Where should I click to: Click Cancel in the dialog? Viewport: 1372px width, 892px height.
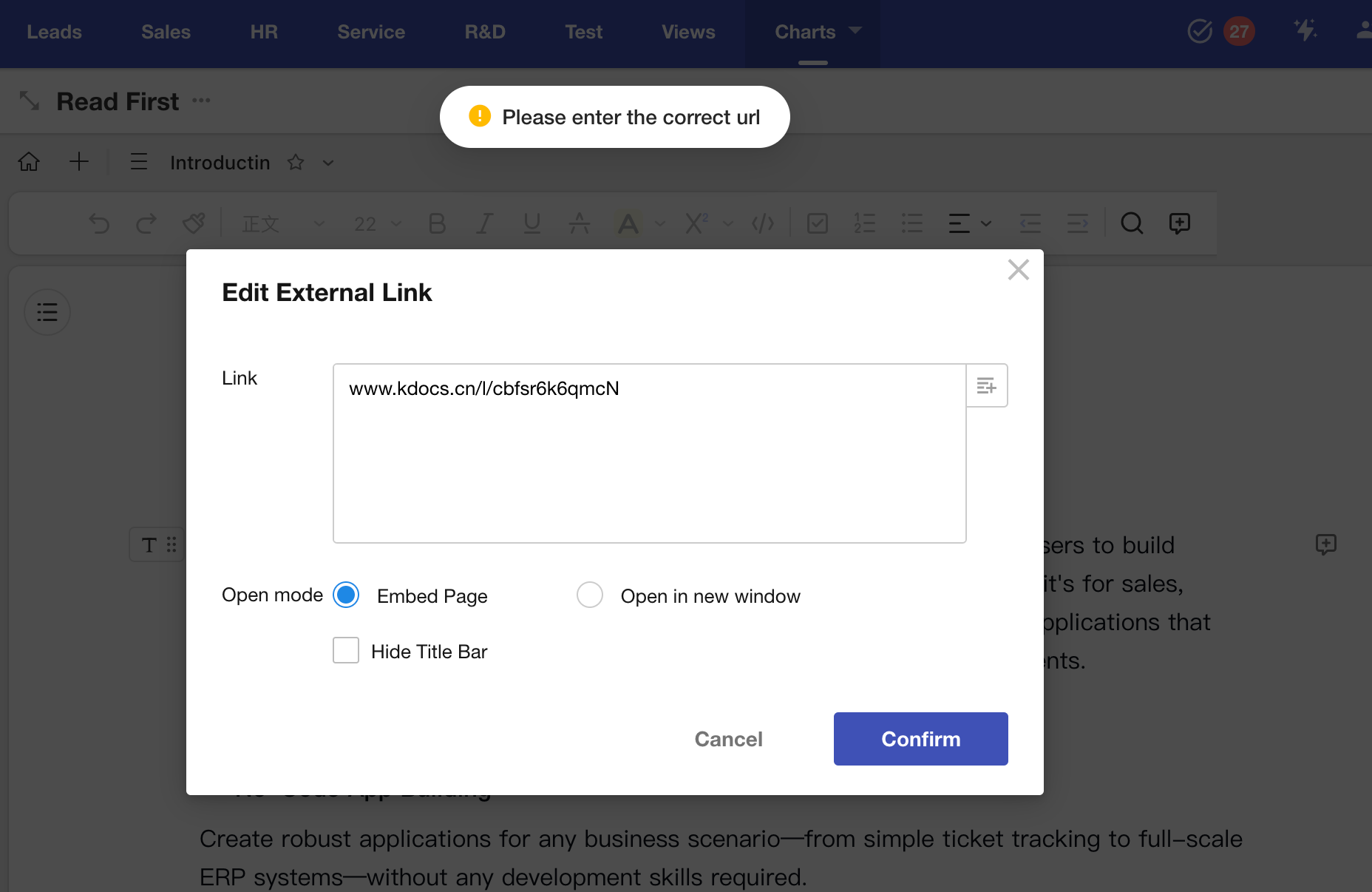pos(728,739)
